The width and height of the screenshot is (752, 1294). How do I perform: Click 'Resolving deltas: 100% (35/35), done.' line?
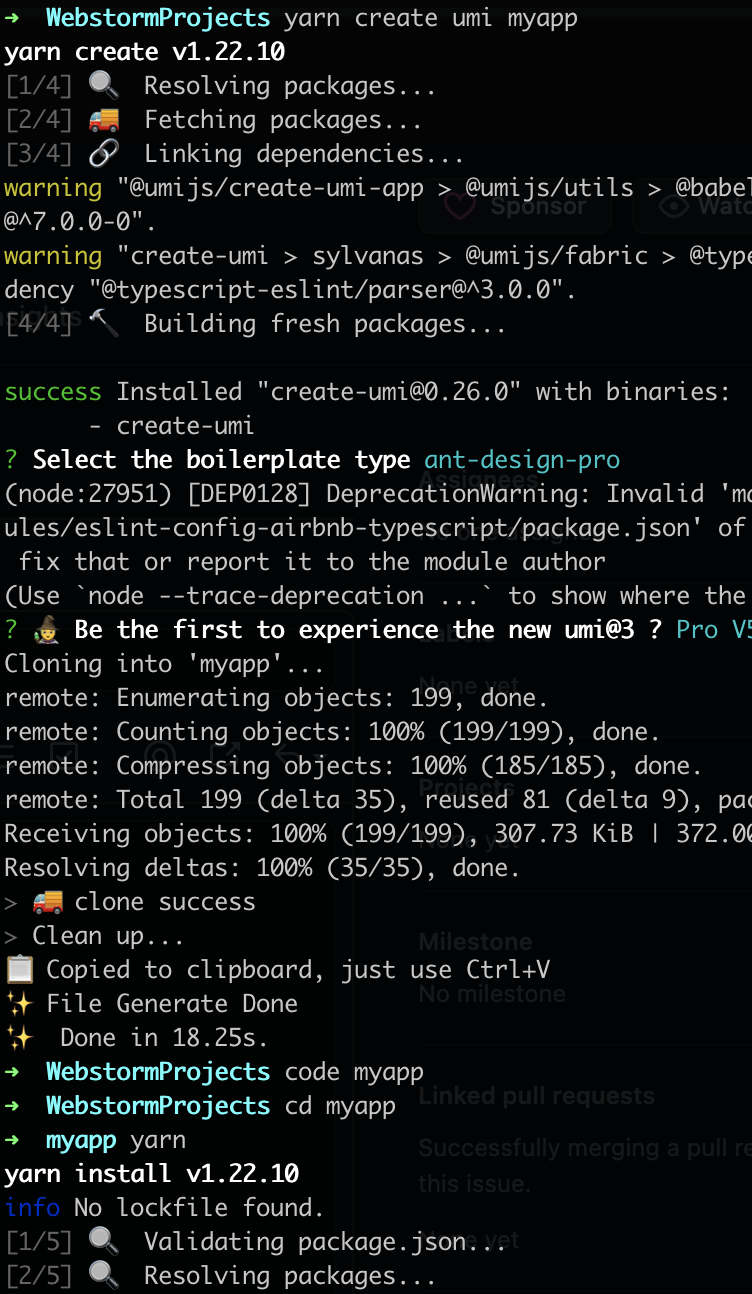(x=263, y=868)
